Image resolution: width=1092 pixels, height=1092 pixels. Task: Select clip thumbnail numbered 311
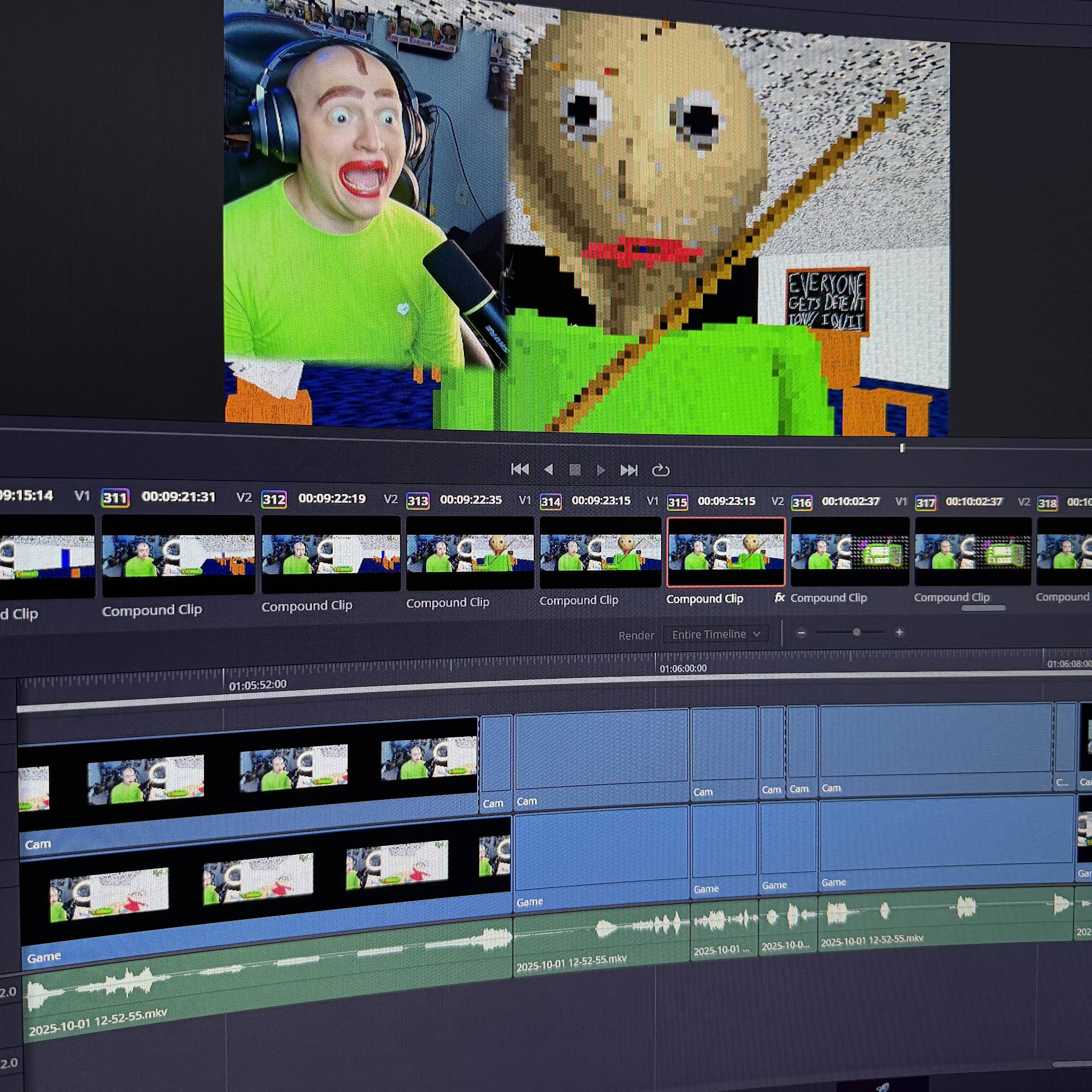click(178, 555)
